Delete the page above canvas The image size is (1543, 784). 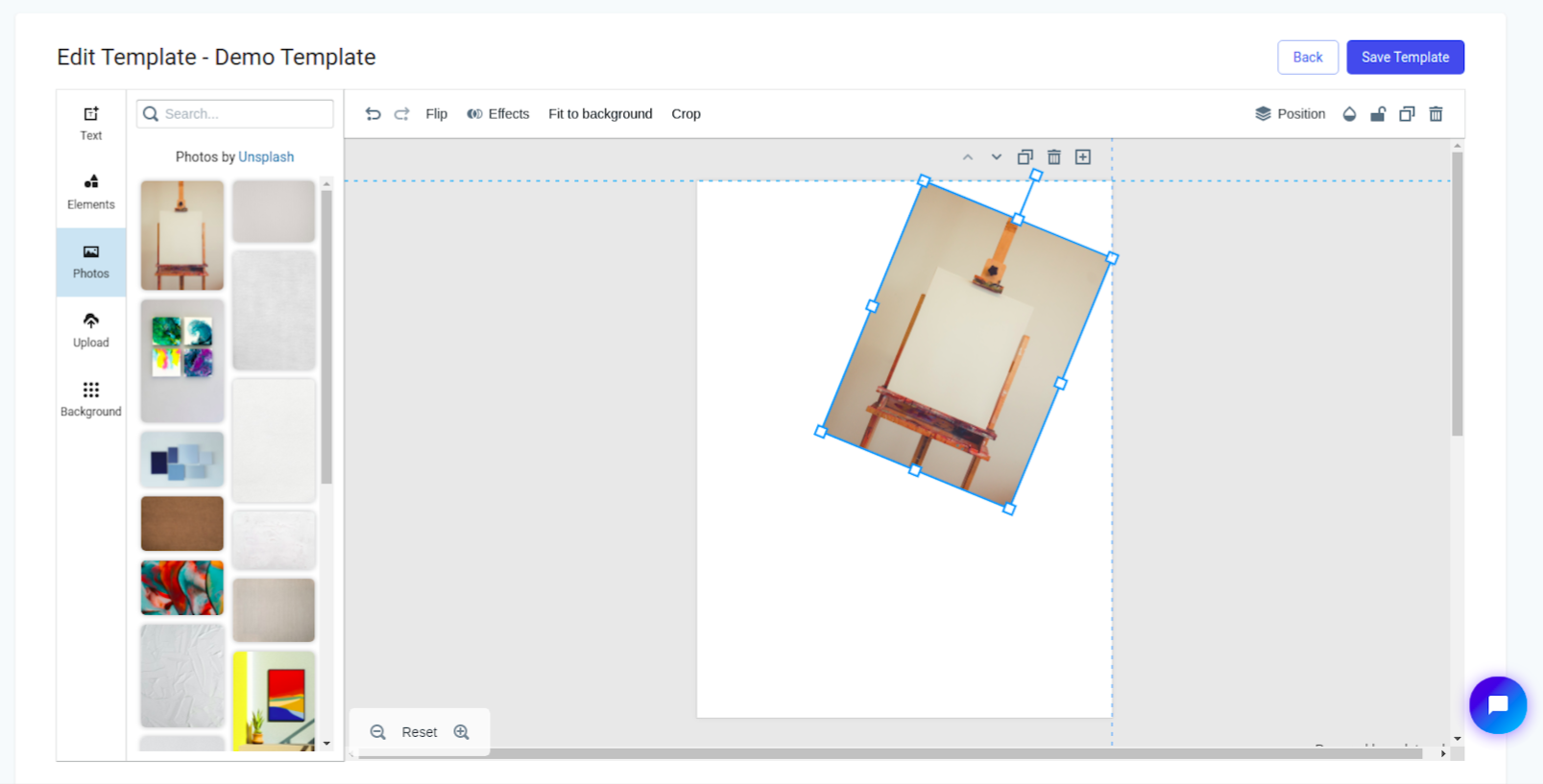coord(1054,157)
